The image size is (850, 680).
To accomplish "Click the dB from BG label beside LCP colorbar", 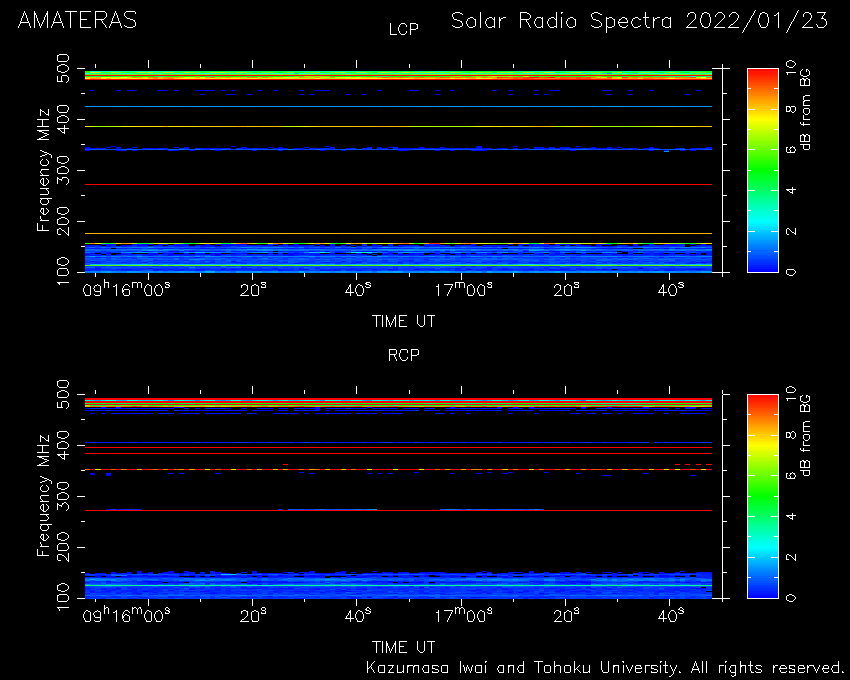I will click(806, 122).
